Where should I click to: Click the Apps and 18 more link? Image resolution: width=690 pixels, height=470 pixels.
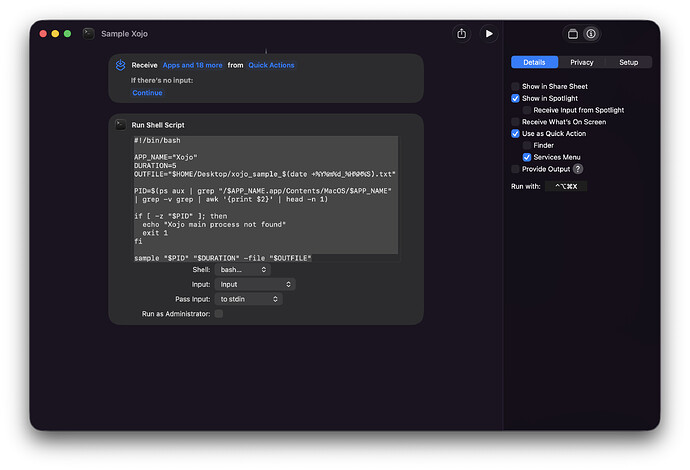[192, 65]
